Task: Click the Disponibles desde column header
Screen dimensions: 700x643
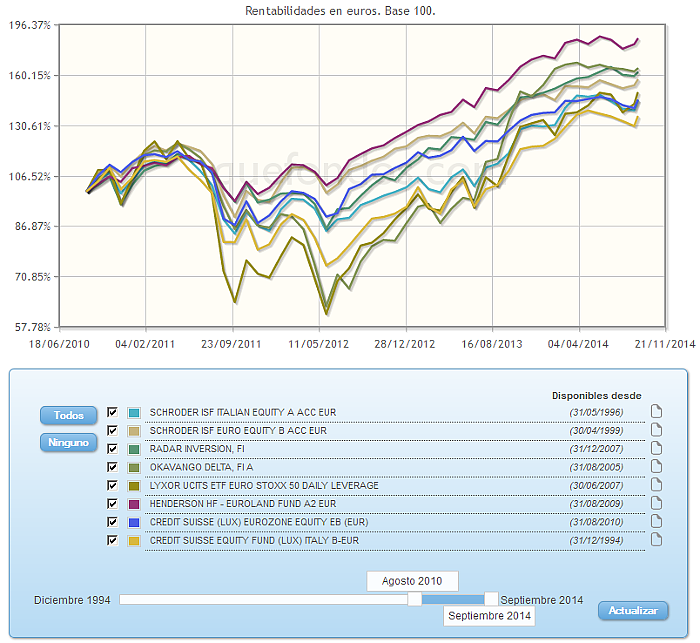Action: pyautogui.click(x=596, y=396)
